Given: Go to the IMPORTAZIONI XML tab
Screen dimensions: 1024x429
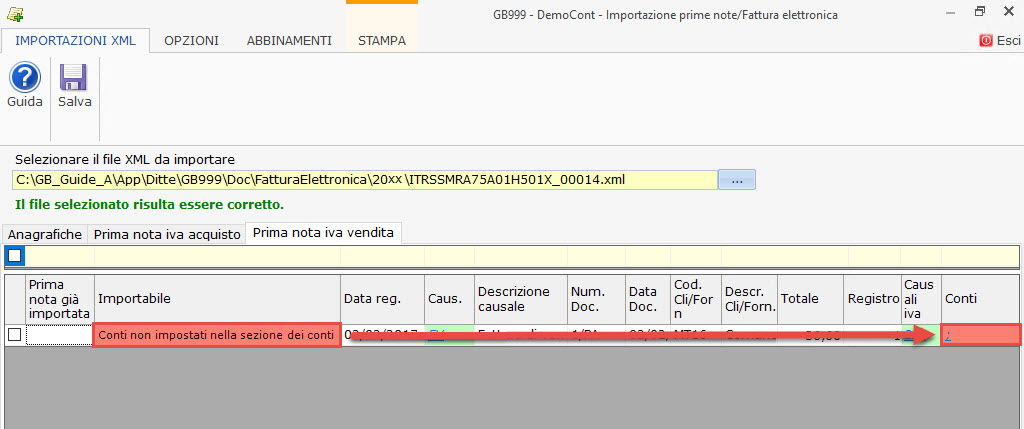Looking at the screenshot, I should click(x=76, y=41).
